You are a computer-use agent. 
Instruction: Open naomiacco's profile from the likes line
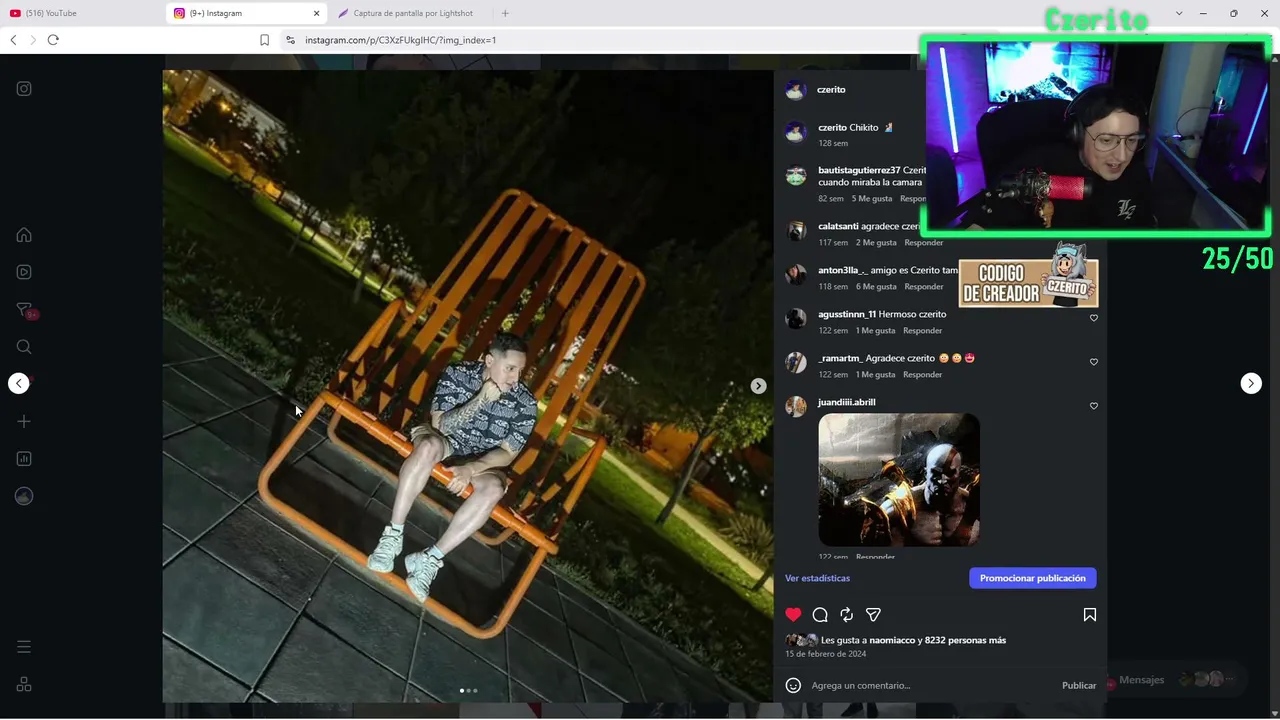tap(892, 640)
